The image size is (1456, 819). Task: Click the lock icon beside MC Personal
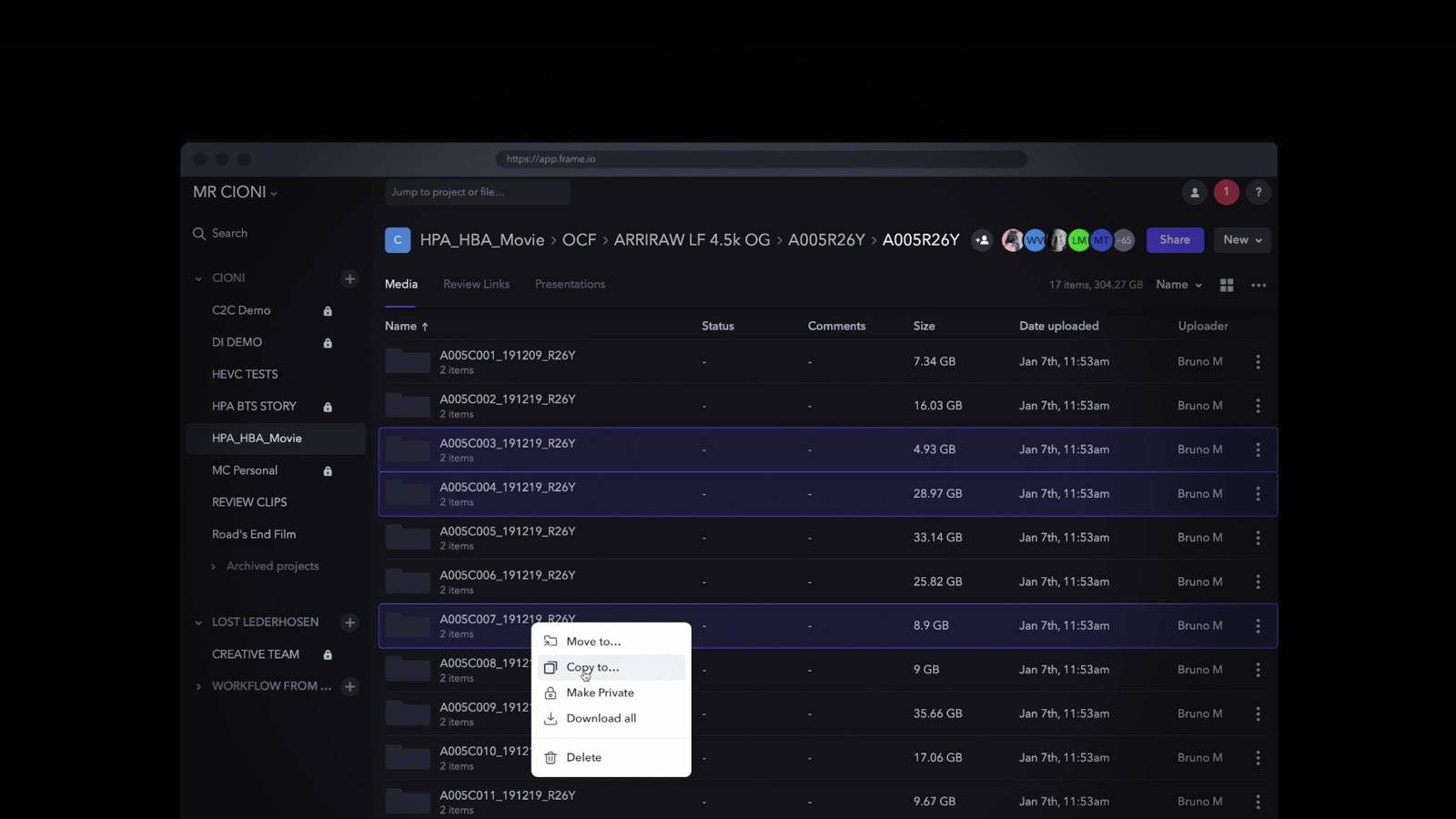click(x=328, y=471)
